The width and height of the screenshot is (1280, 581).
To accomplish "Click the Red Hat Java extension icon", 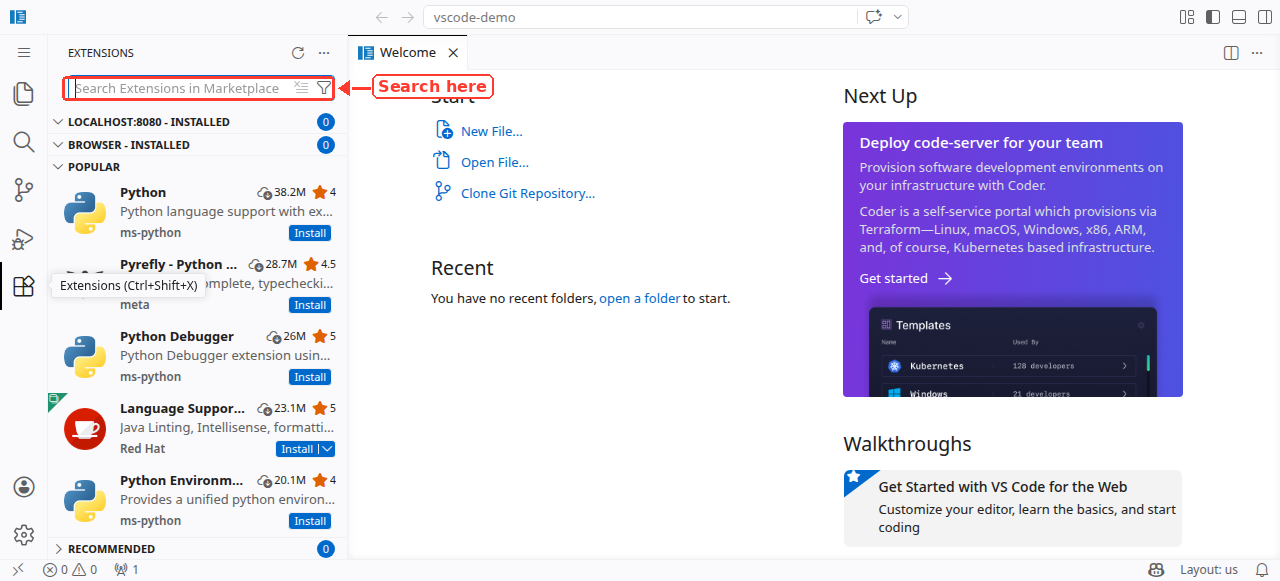I will point(85,429).
